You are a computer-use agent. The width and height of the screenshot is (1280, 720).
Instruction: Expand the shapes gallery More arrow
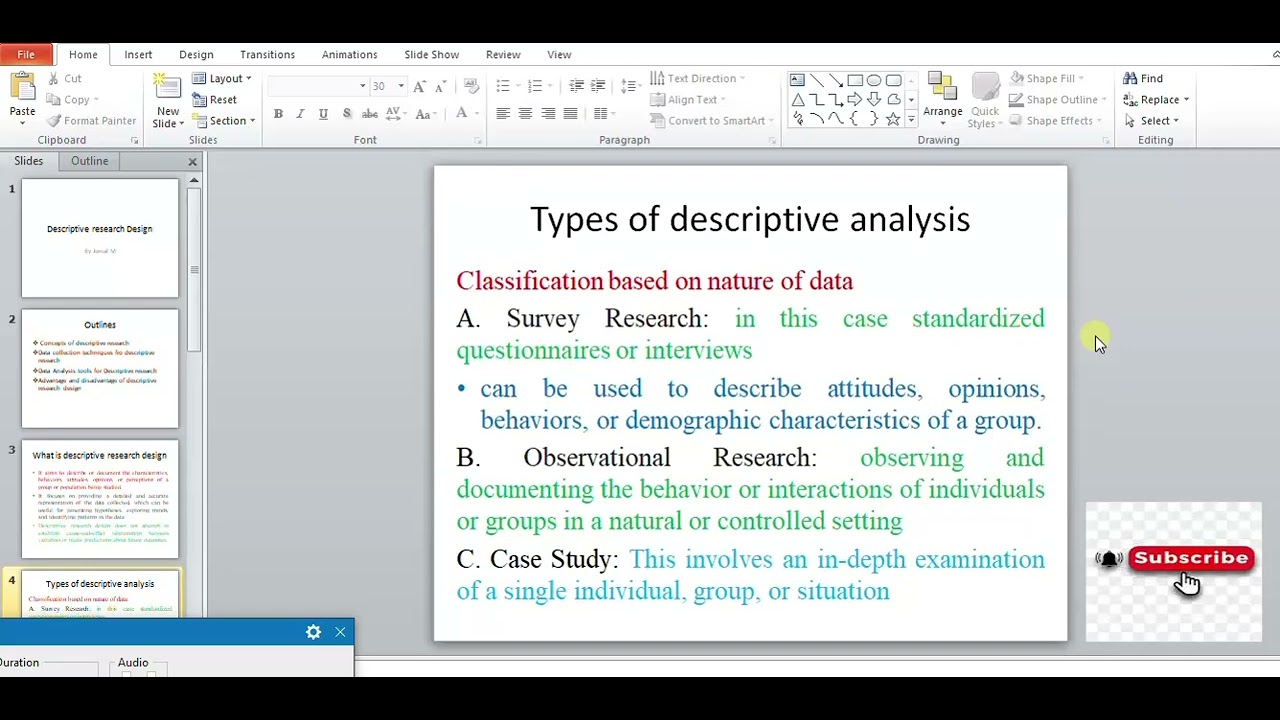pos(910,119)
